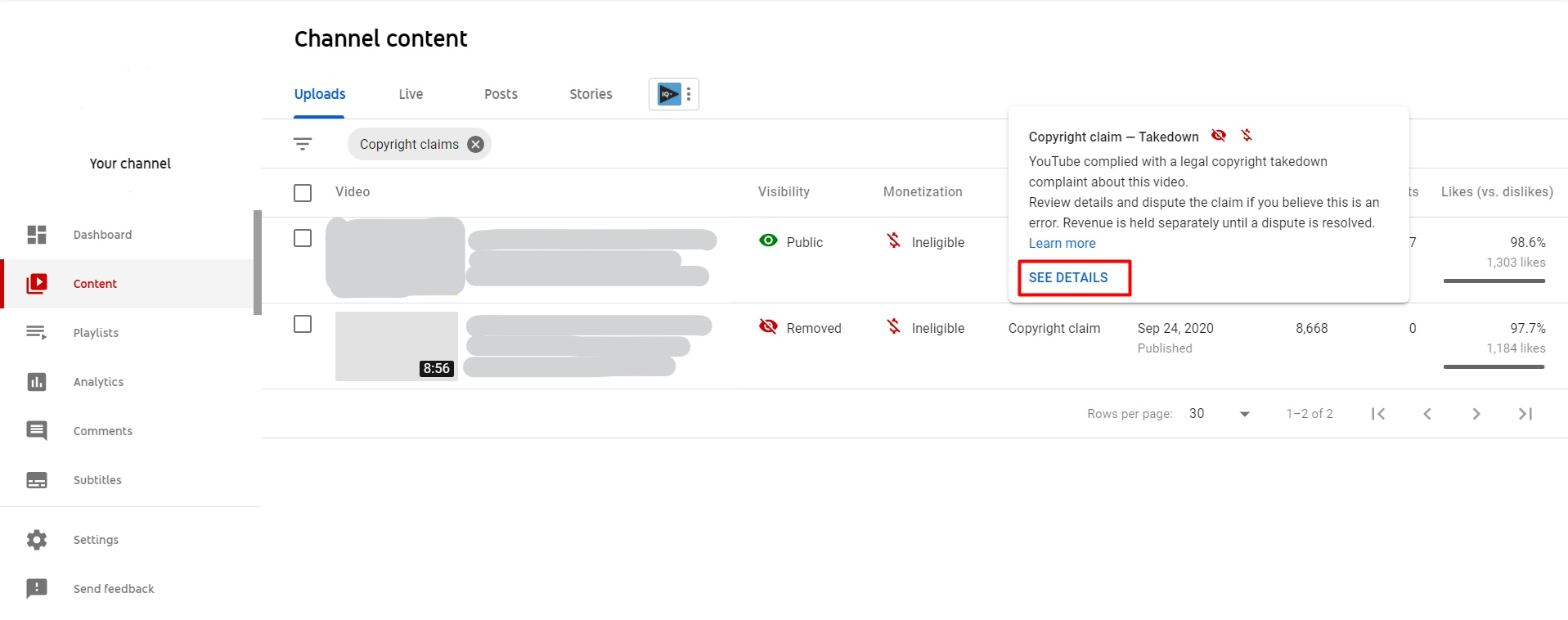Click the Video column header
Viewport: 1568px width, 620px height.
point(353,192)
